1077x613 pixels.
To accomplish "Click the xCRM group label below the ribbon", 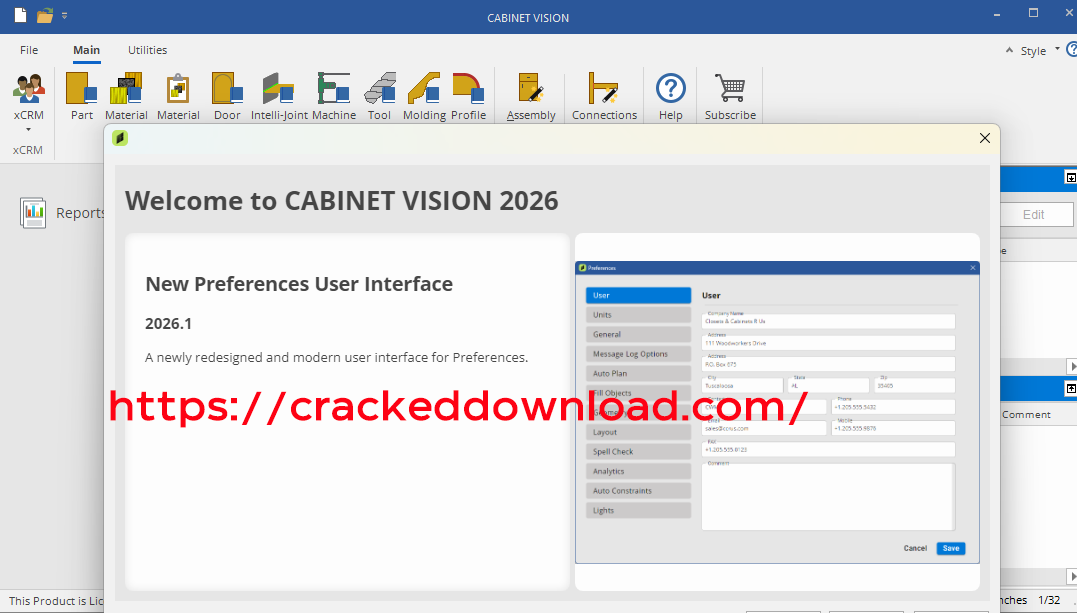I will (27, 150).
